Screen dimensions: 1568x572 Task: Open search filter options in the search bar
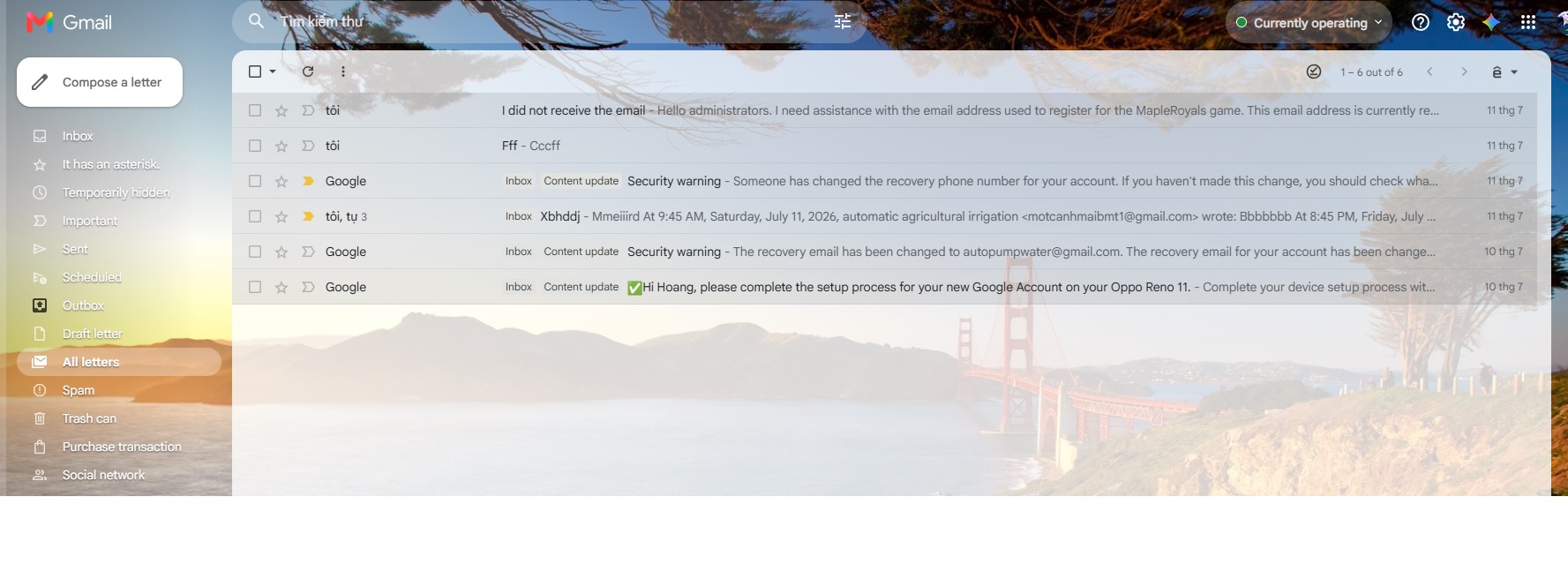pos(843,21)
